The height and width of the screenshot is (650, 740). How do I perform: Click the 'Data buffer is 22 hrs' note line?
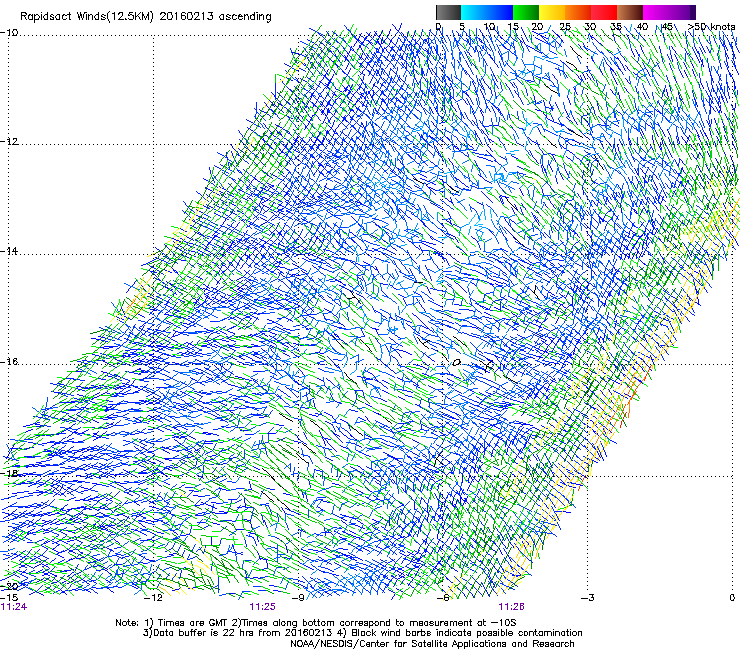point(362,633)
